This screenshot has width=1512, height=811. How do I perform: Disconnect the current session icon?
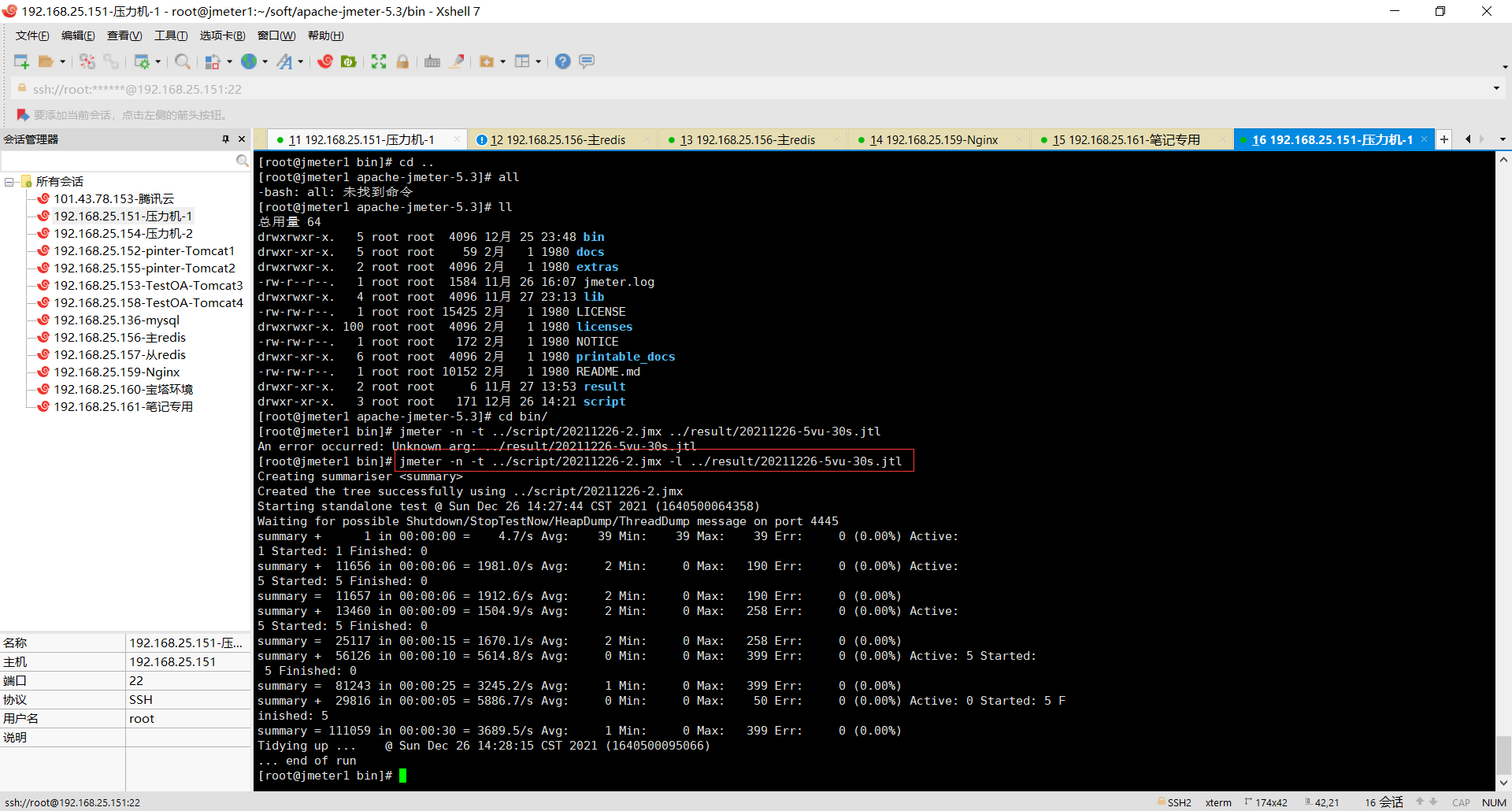coord(87,61)
